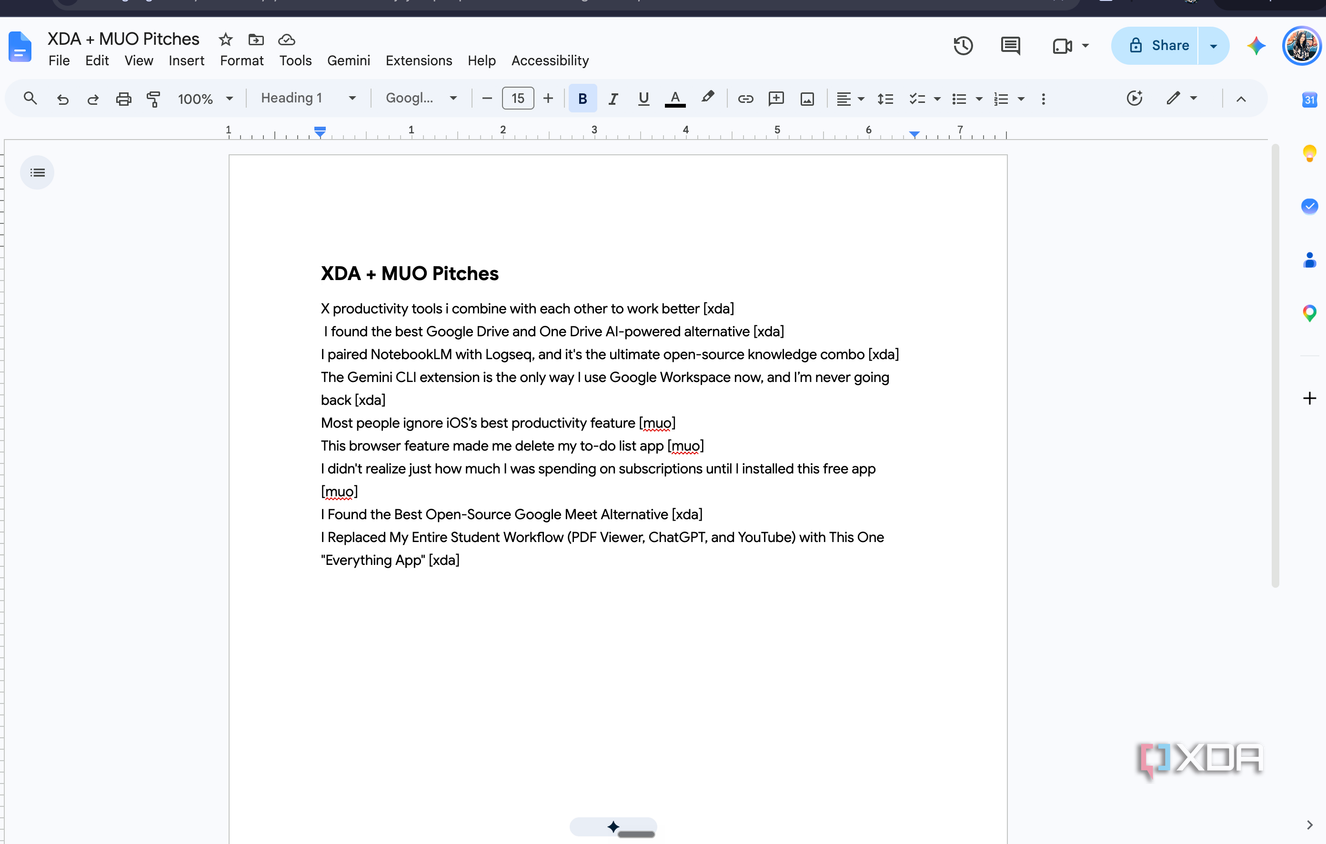The width and height of the screenshot is (1326, 844).
Task: Toggle underline formatting
Action: click(644, 99)
